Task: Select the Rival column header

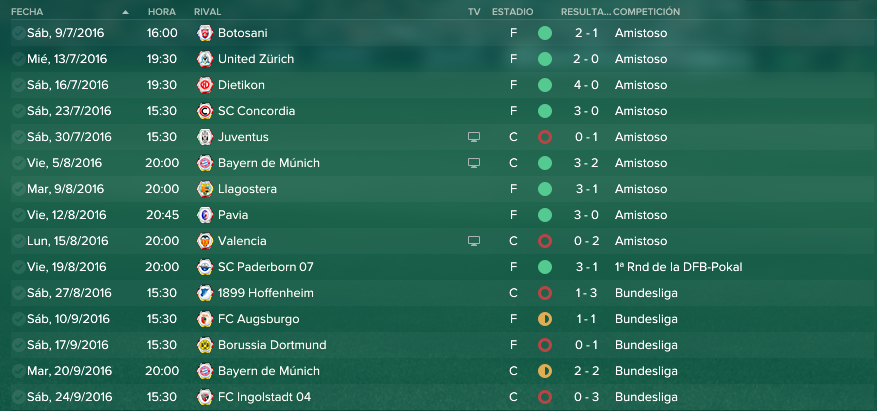Action: point(208,12)
